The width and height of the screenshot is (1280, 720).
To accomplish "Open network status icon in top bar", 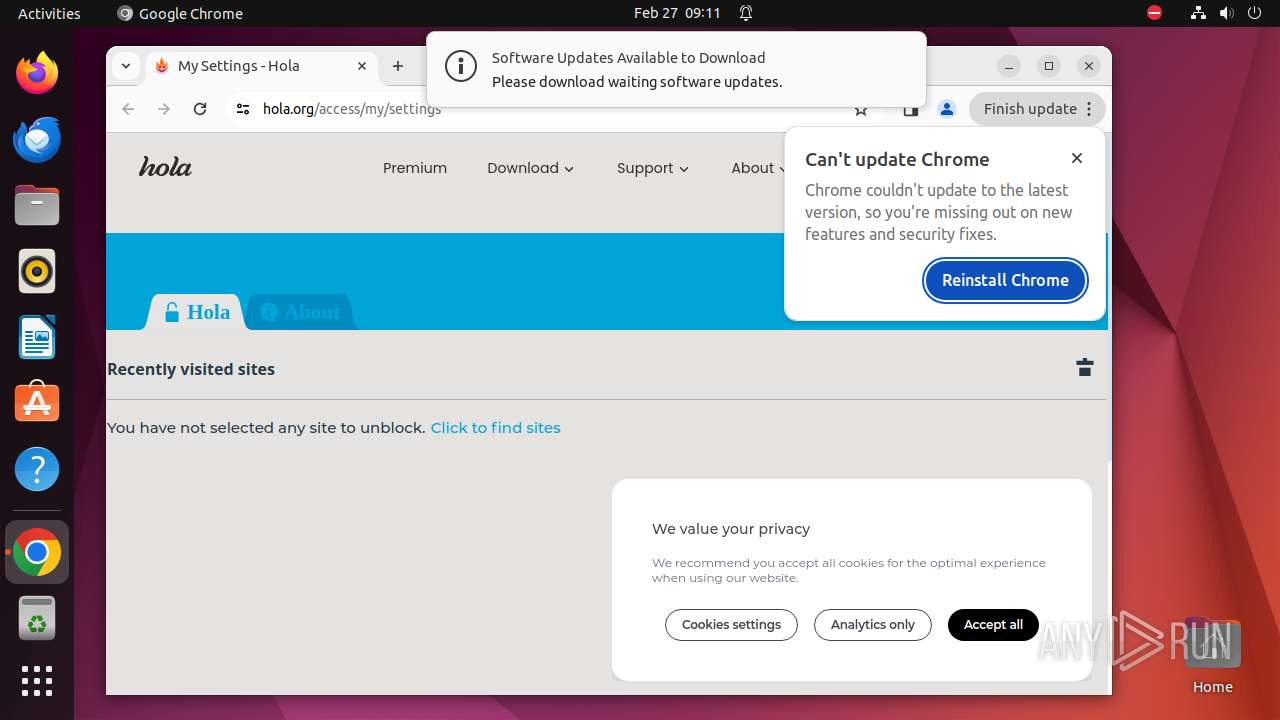I will pos(1198,13).
